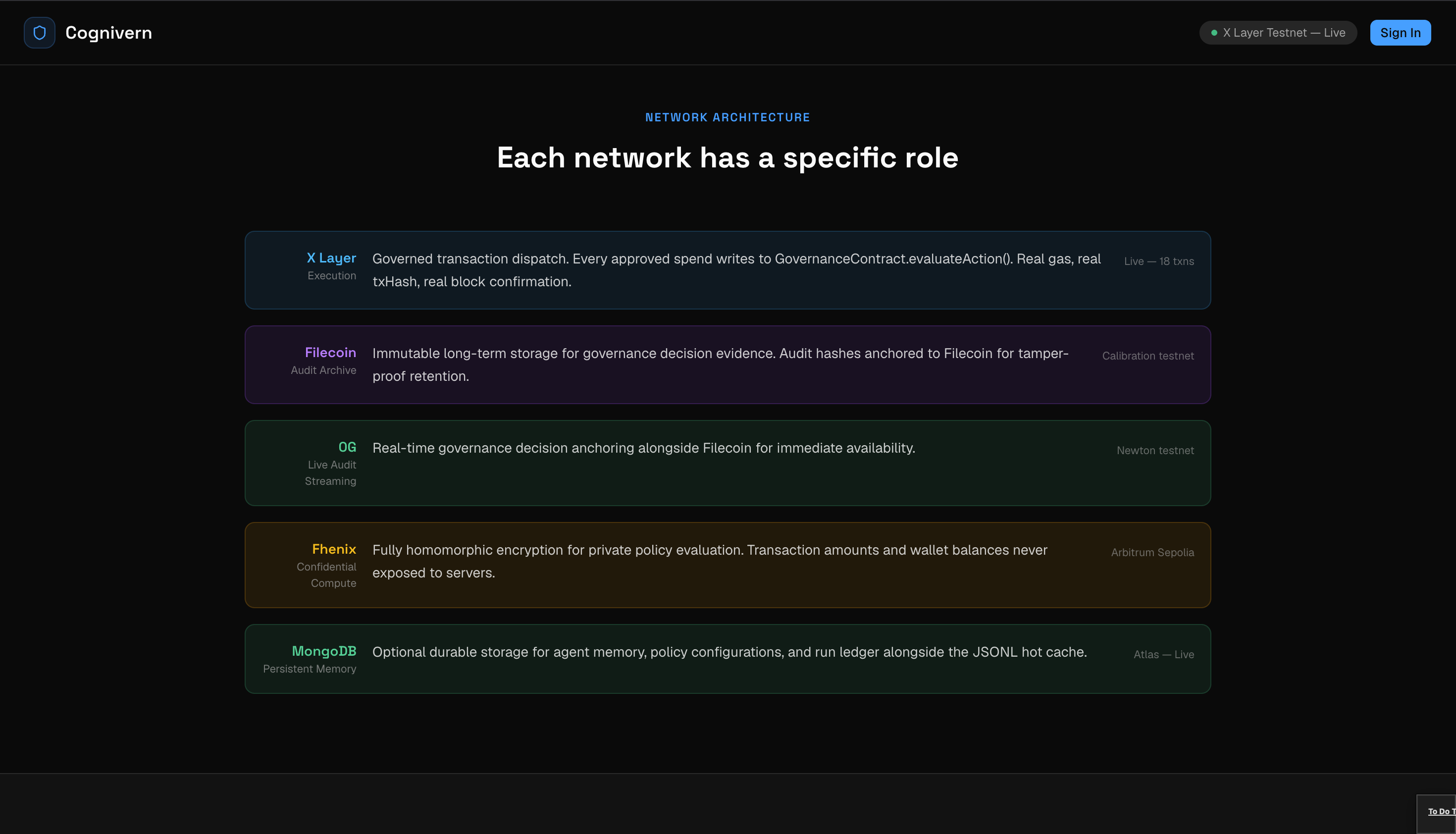Select the X Layer network title
Screen dimensions: 1456x834
coord(331,258)
